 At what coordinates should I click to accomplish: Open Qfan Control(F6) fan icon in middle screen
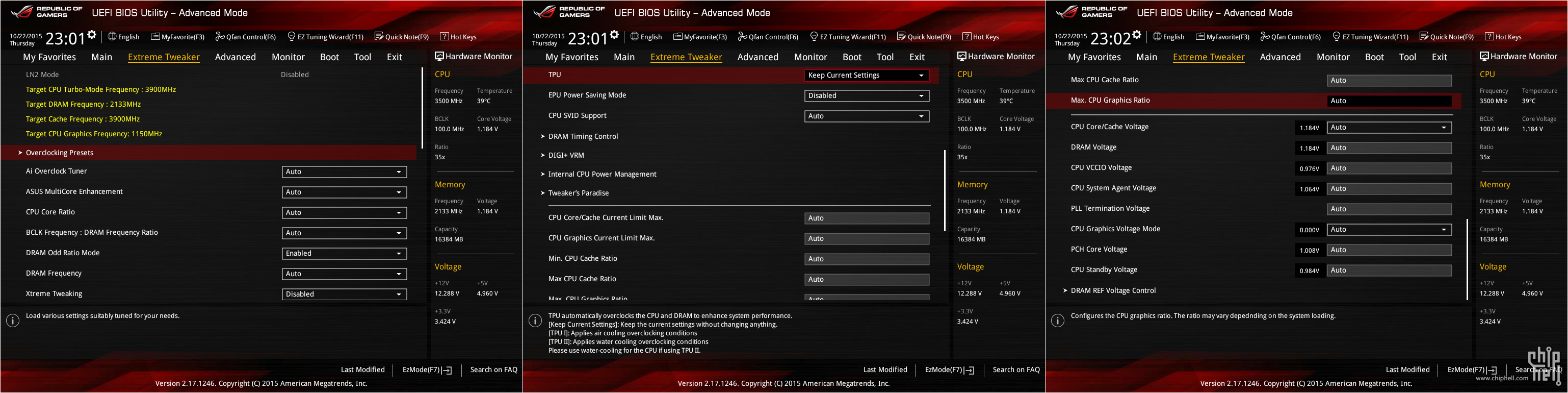(x=743, y=37)
